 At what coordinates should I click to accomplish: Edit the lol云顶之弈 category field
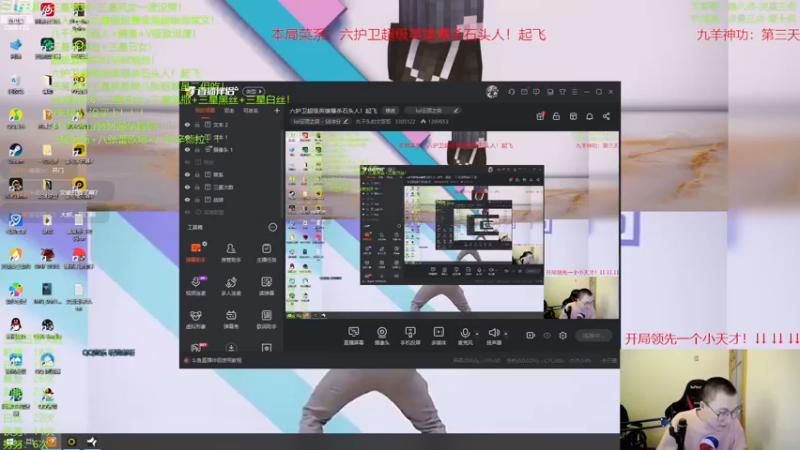(433, 110)
